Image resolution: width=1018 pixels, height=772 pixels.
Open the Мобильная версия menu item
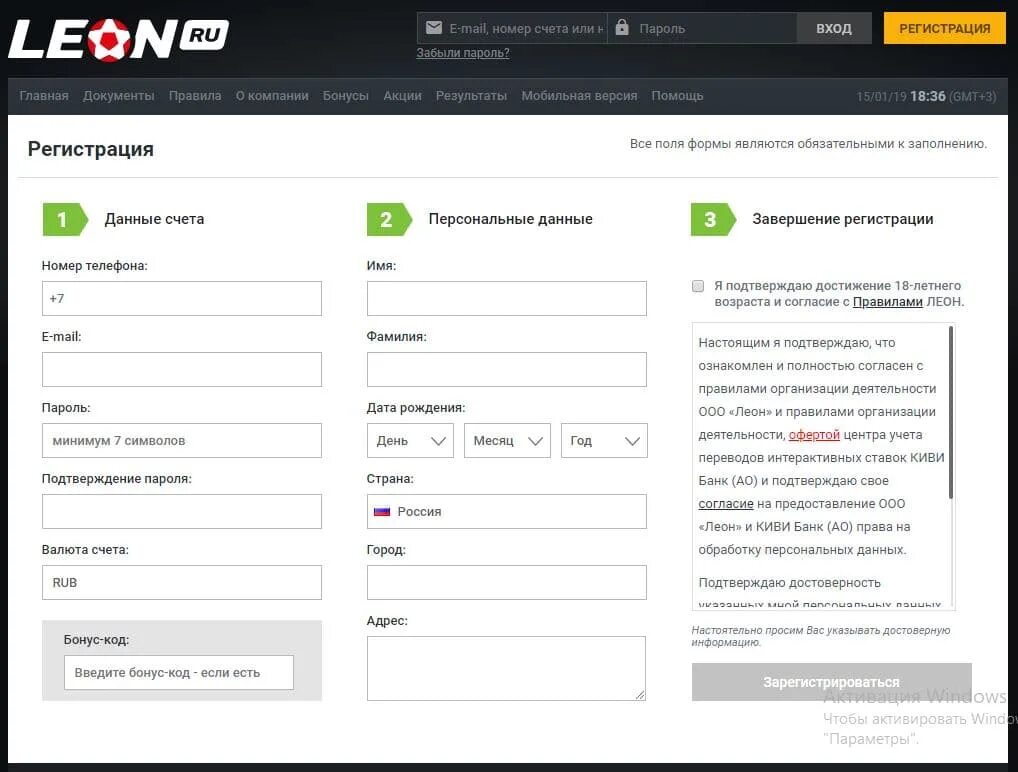[x=579, y=95]
